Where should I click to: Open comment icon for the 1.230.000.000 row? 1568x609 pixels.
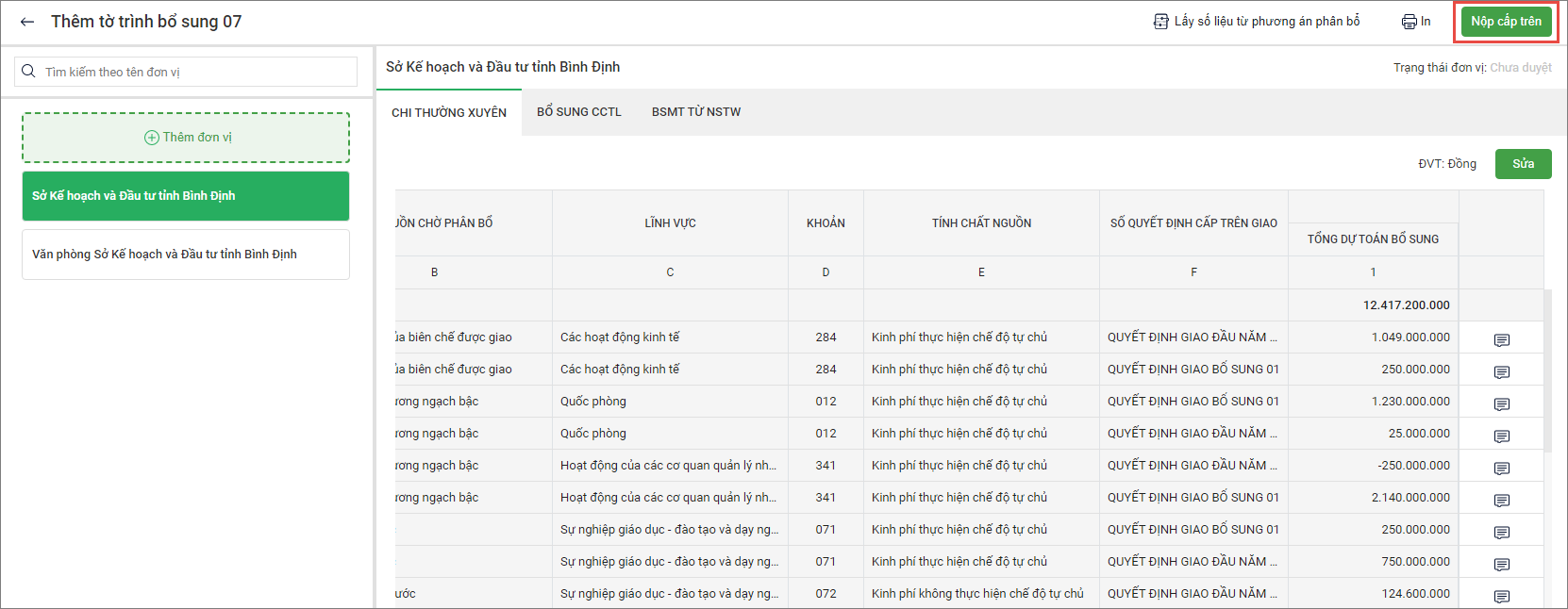pos(1501,404)
